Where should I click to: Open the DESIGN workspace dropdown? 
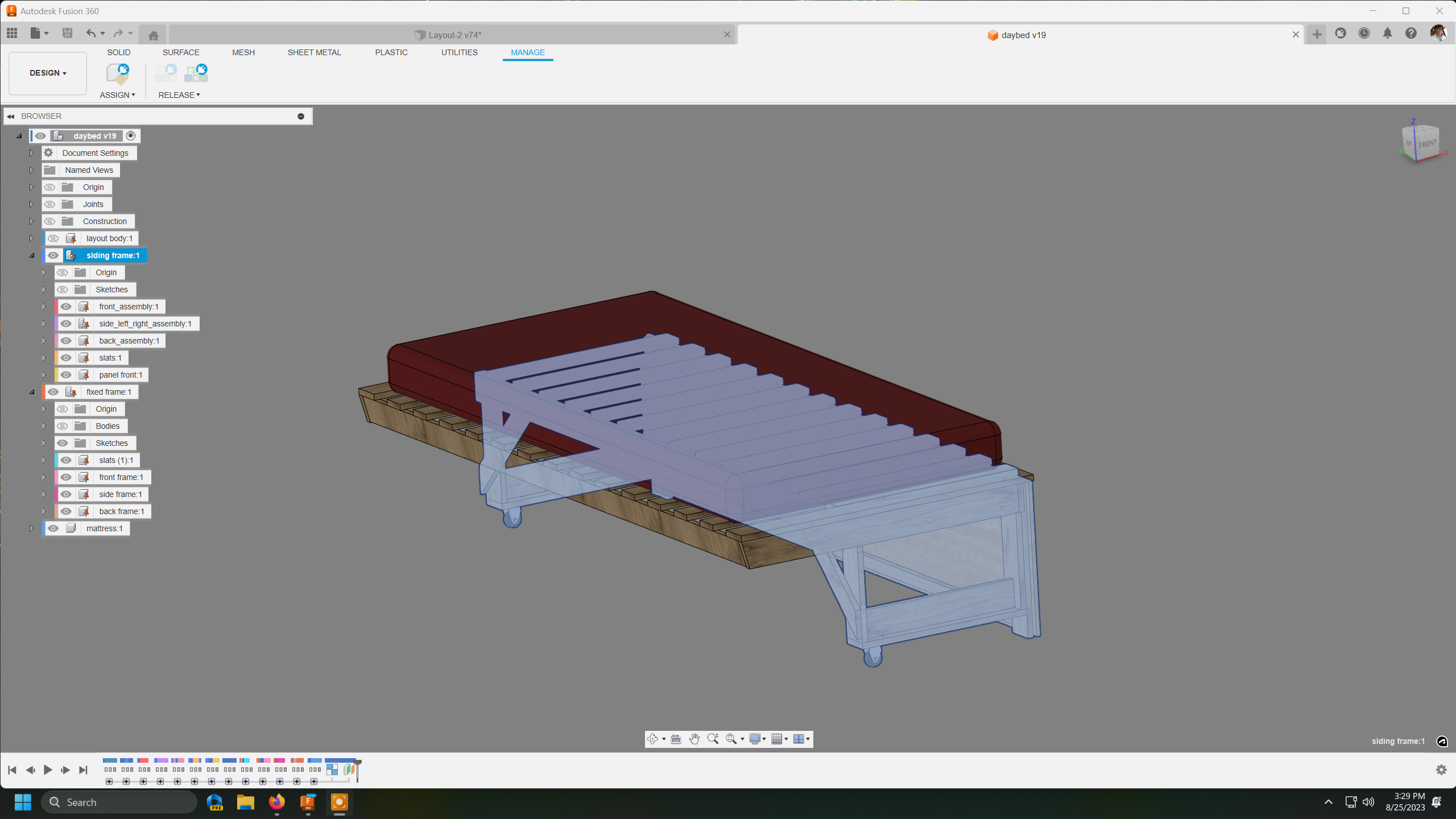coord(48,73)
